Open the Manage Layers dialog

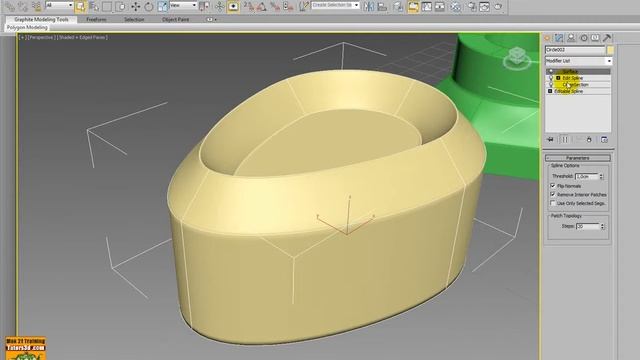pyautogui.click(x=399, y=6)
